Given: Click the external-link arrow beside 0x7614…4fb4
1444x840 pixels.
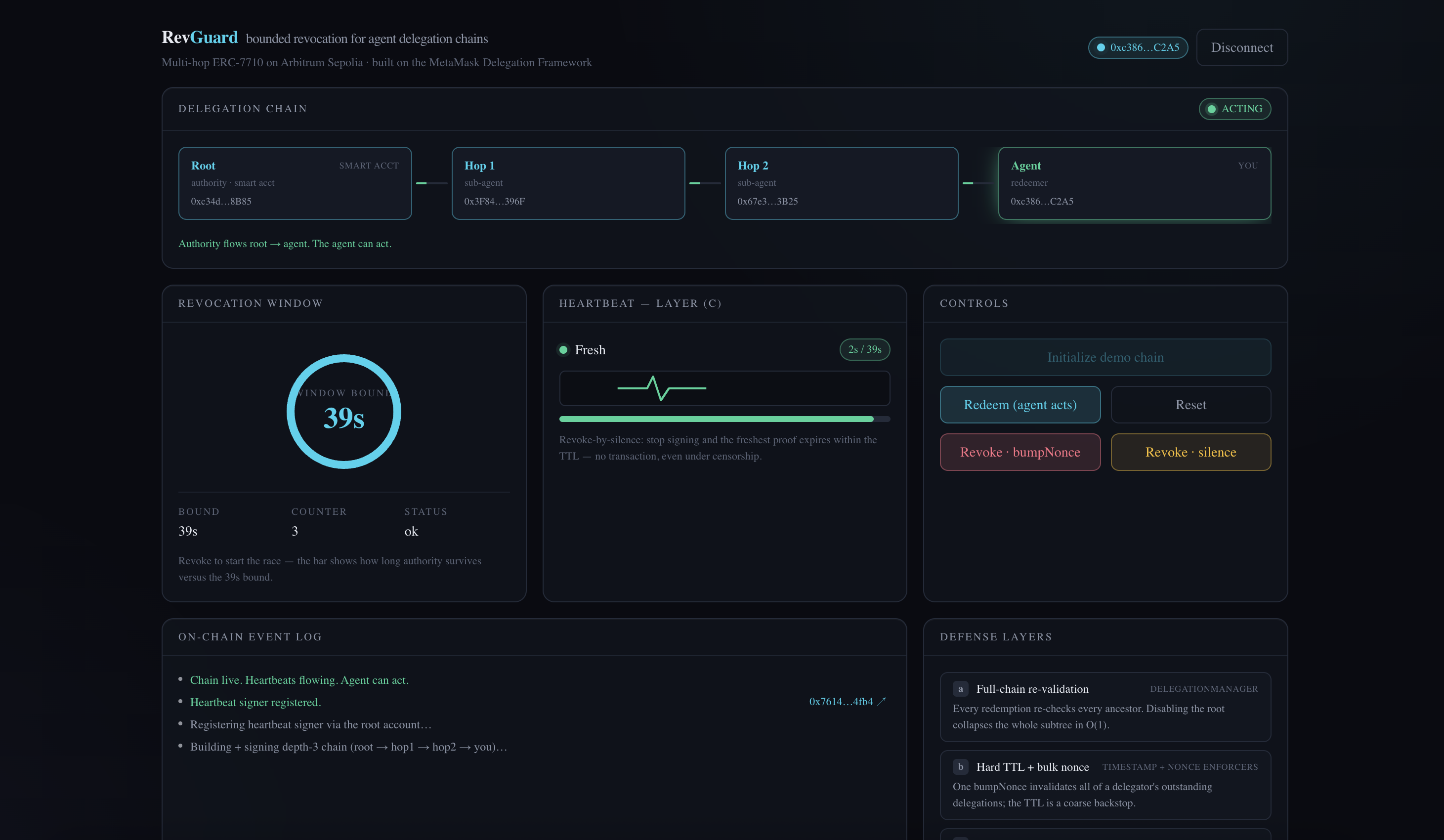Looking at the screenshot, I should 881,701.
